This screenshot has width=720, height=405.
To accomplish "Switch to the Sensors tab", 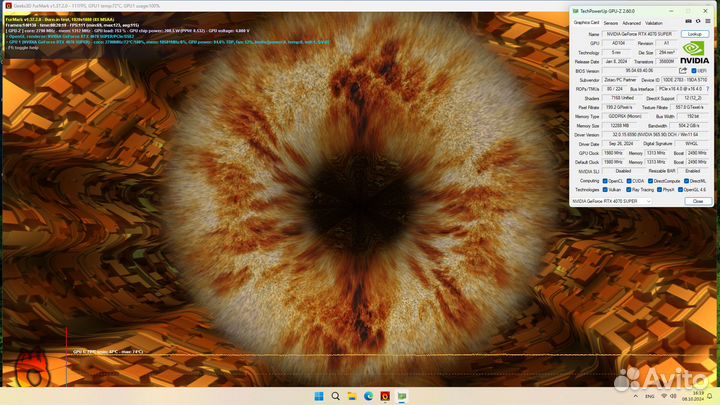I will pos(611,23).
